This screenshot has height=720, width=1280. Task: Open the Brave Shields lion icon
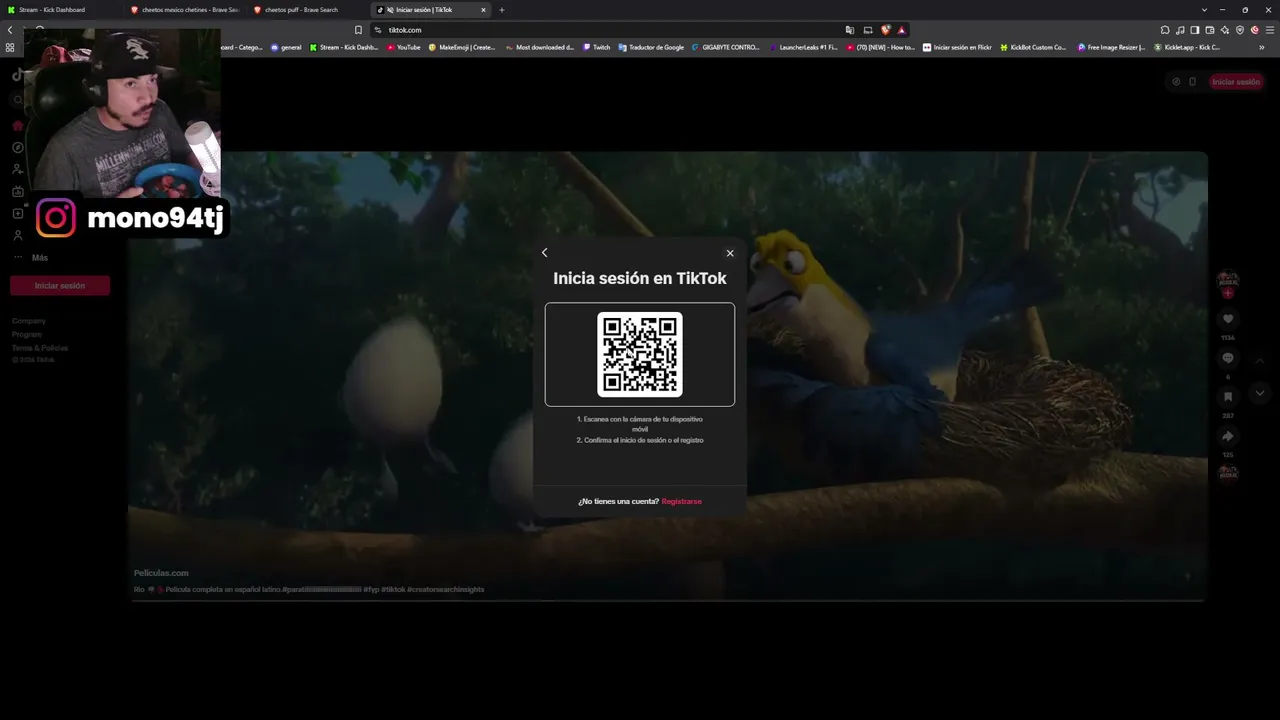pyautogui.click(x=886, y=30)
